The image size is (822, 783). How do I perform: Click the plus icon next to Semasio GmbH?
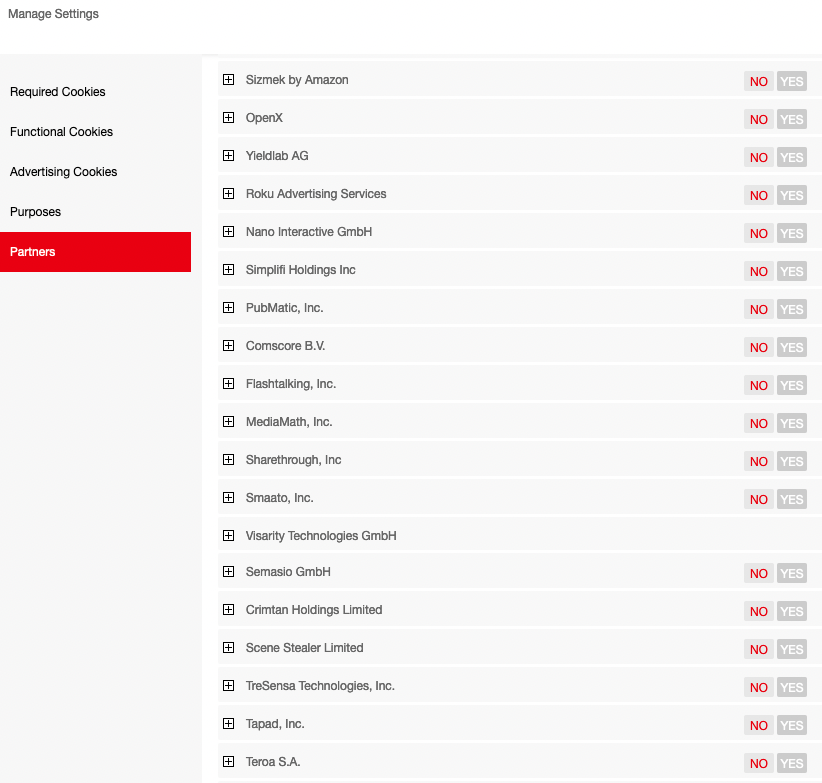(x=228, y=572)
